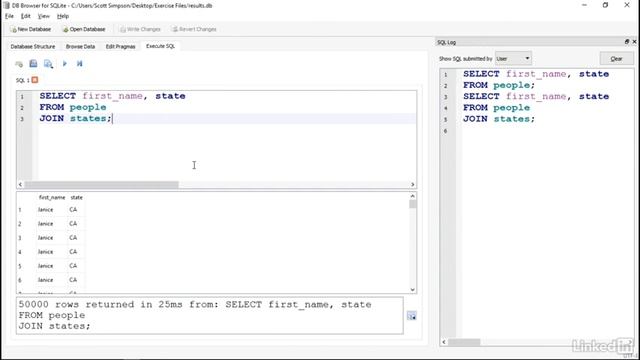Click the state column header
This screenshot has width=640, height=360.
pos(76,197)
